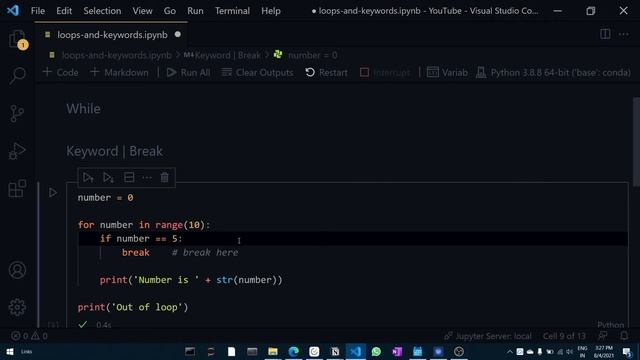Viewport: 640px width, 360px height.
Task: Click the Python cell language label
Action: [x=611, y=325]
